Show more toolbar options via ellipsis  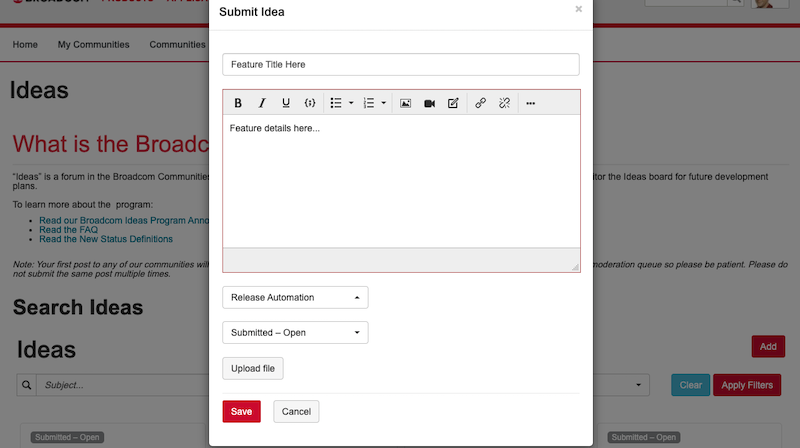(530, 103)
